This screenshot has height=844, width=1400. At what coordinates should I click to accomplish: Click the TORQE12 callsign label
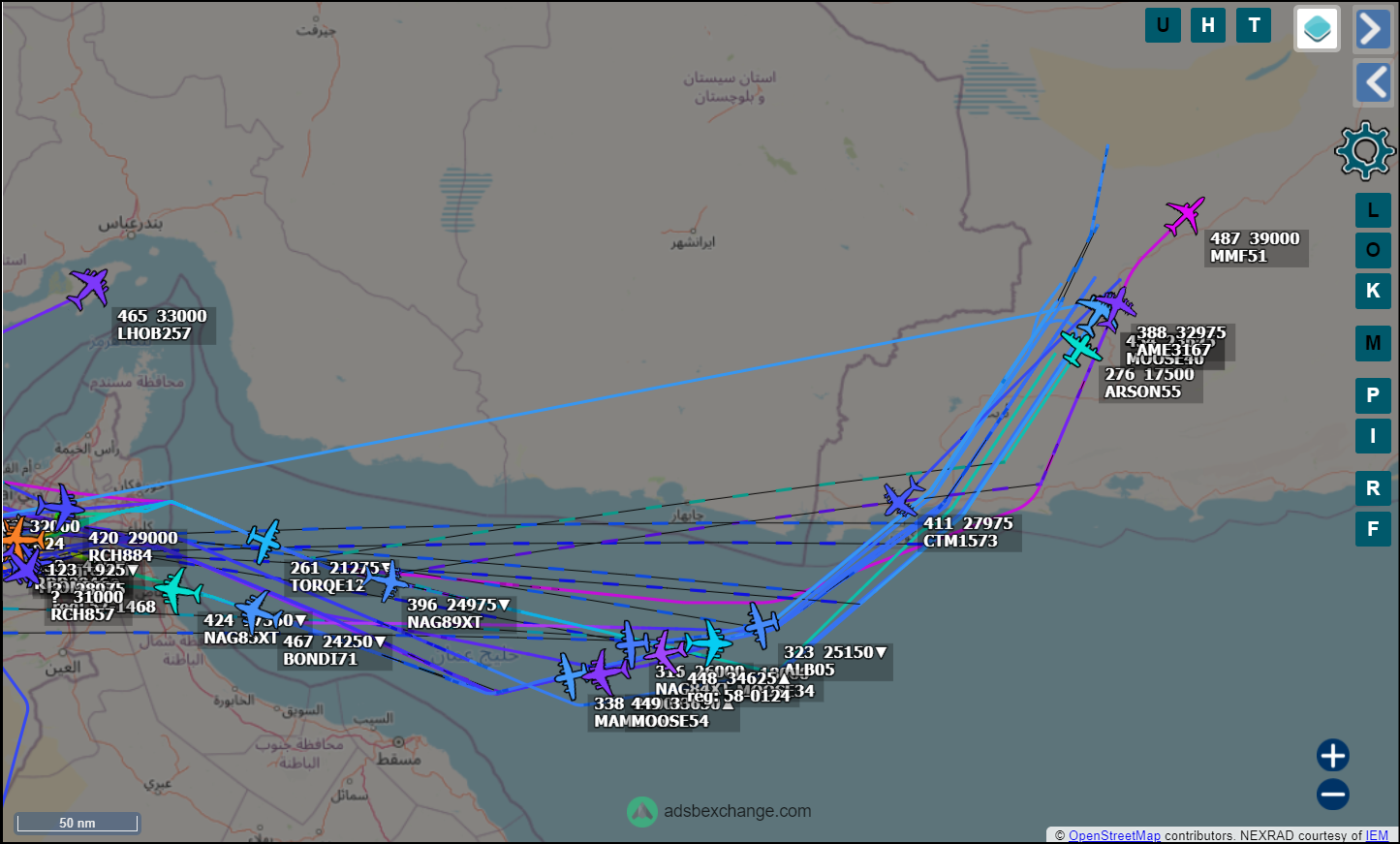click(327, 586)
